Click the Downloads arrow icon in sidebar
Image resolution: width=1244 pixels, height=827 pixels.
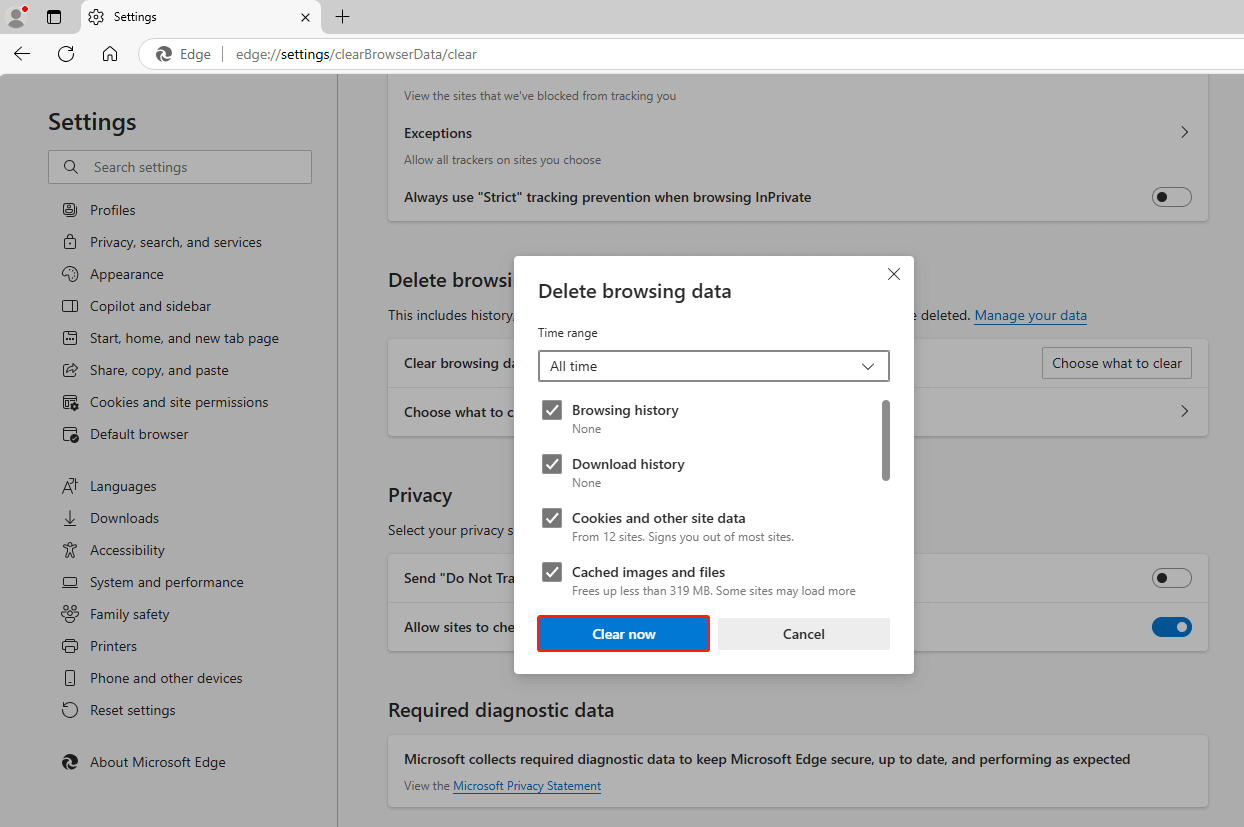[x=70, y=518]
